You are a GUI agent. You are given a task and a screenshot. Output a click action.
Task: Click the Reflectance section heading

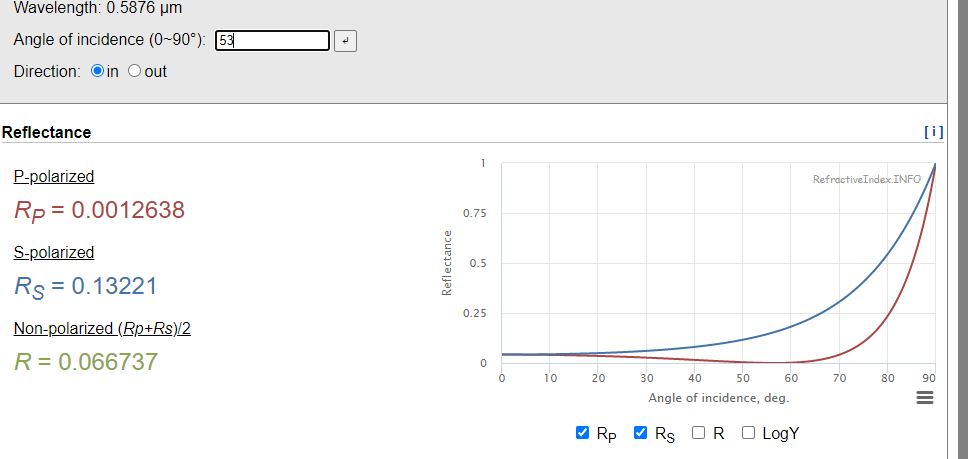click(47, 132)
